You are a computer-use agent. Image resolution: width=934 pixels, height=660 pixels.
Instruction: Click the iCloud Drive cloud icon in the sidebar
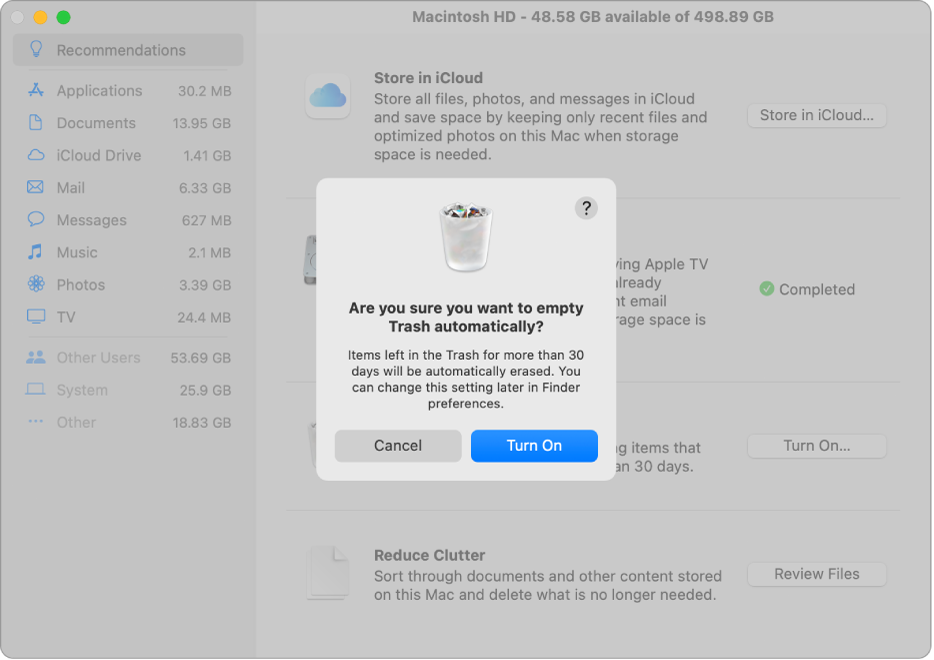pyautogui.click(x=36, y=155)
